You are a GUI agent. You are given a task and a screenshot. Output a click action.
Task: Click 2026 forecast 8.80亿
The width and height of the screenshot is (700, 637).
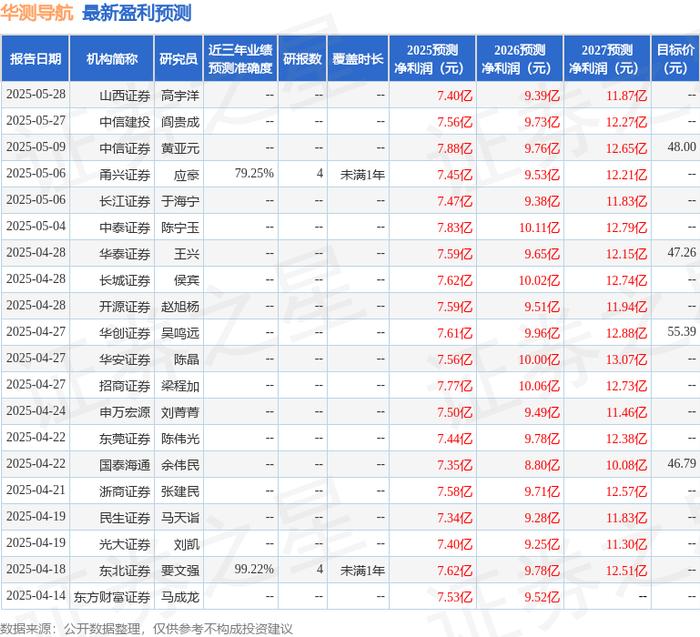pyautogui.click(x=542, y=465)
